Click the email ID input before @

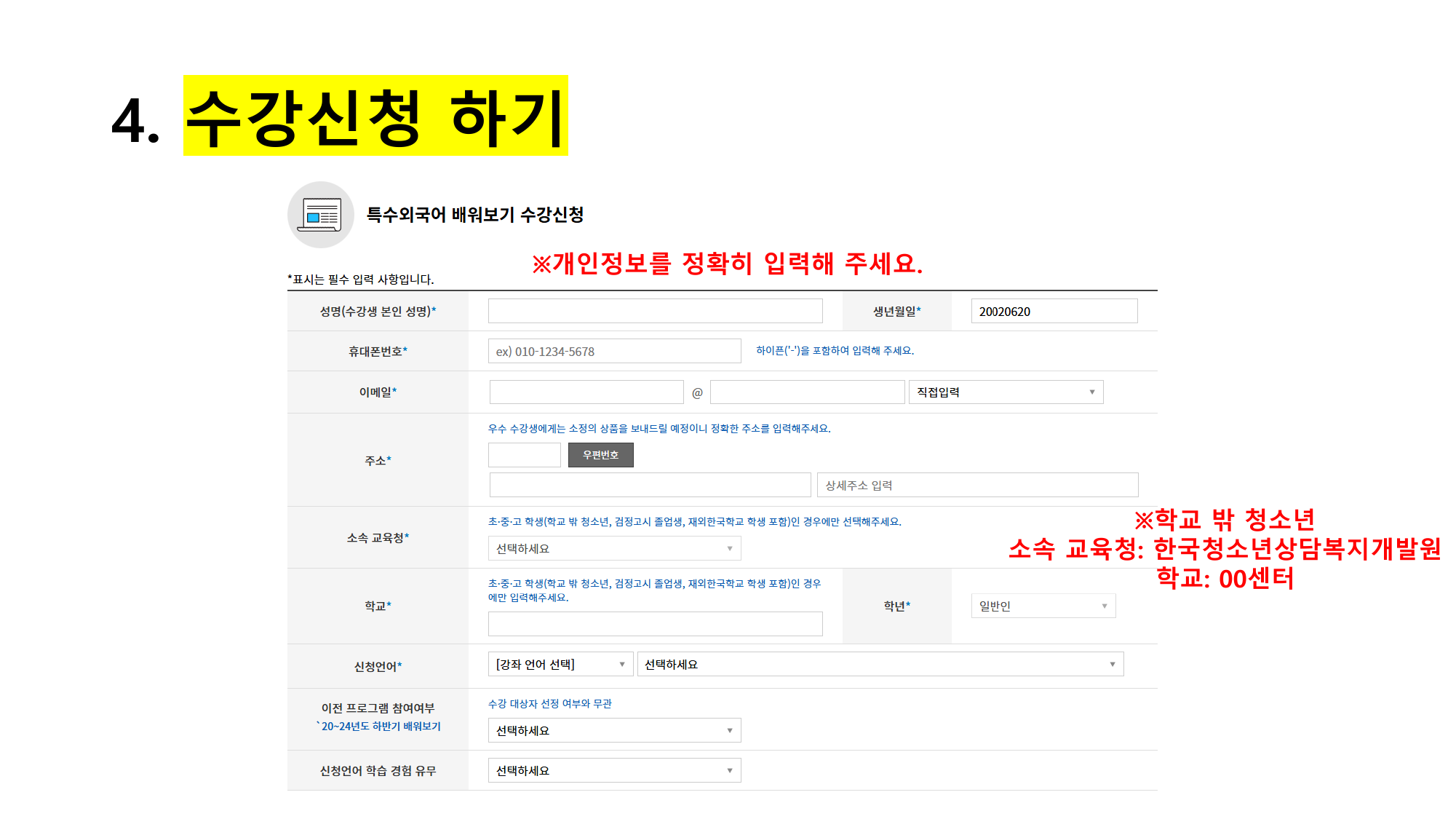[x=586, y=392]
